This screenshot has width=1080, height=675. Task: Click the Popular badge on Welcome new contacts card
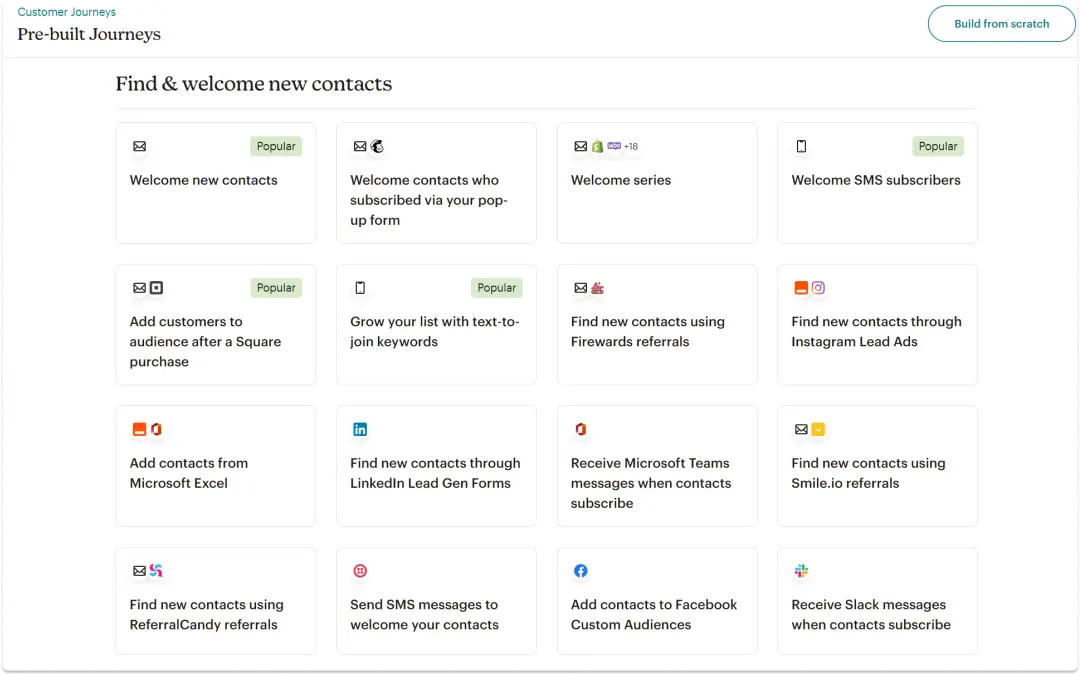[276, 146]
